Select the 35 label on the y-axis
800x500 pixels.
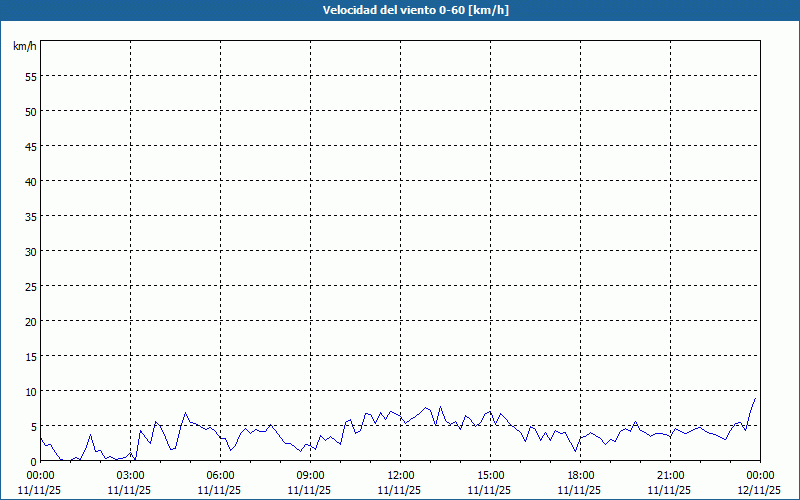point(30,216)
